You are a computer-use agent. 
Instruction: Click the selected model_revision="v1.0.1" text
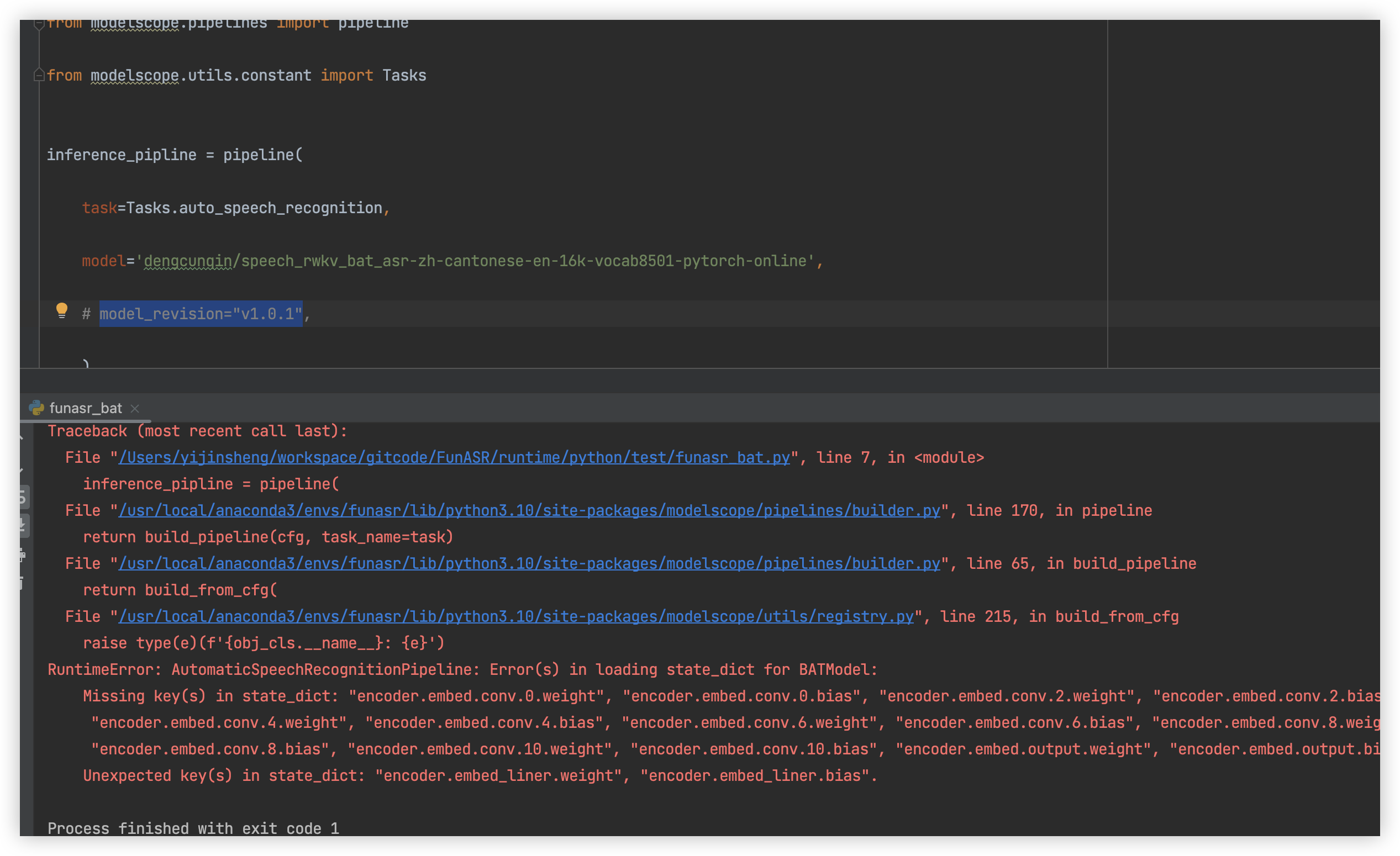[x=201, y=314]
